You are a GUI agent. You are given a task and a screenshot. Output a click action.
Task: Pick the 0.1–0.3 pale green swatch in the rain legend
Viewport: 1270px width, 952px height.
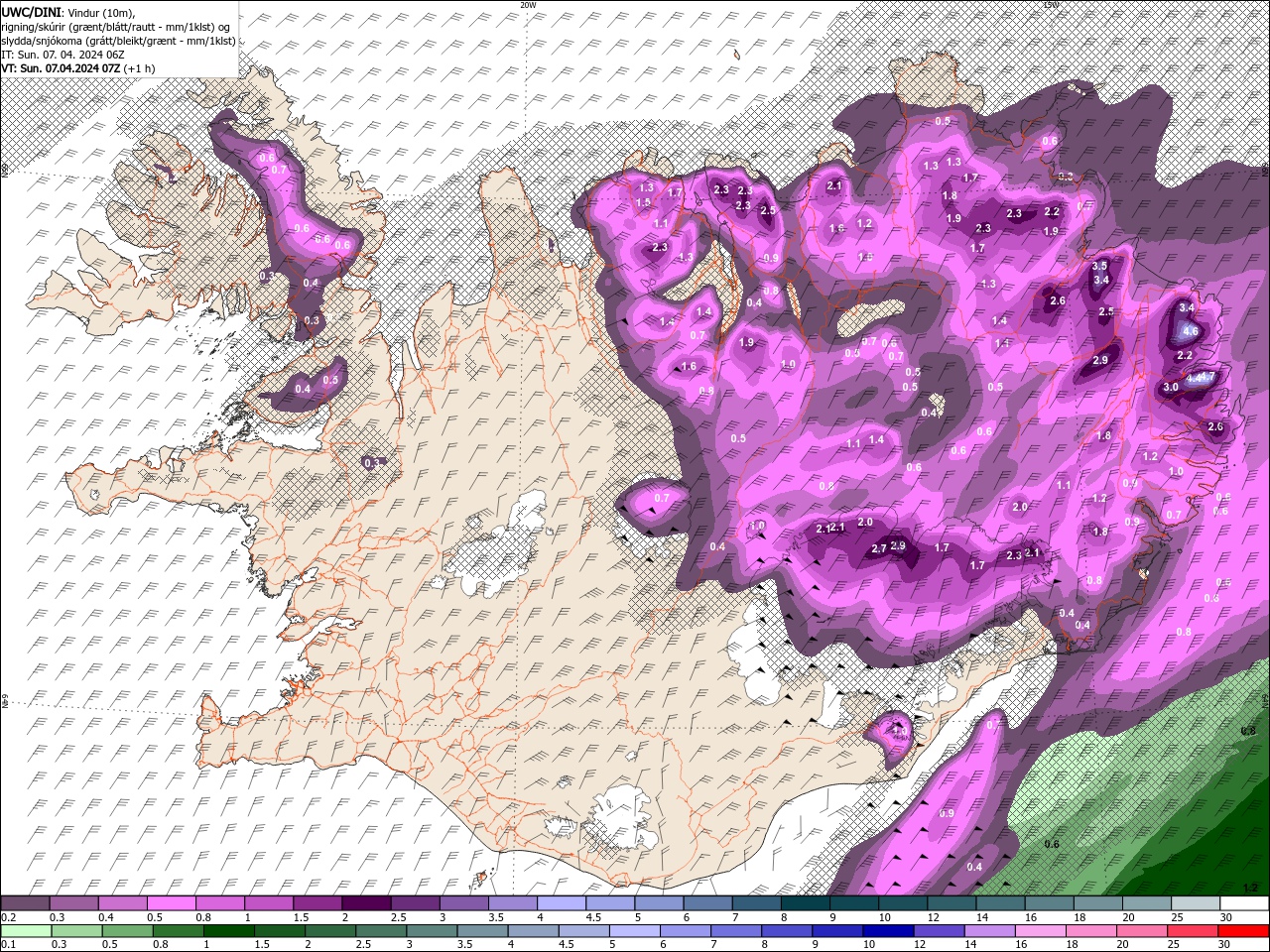click(25, 931)
